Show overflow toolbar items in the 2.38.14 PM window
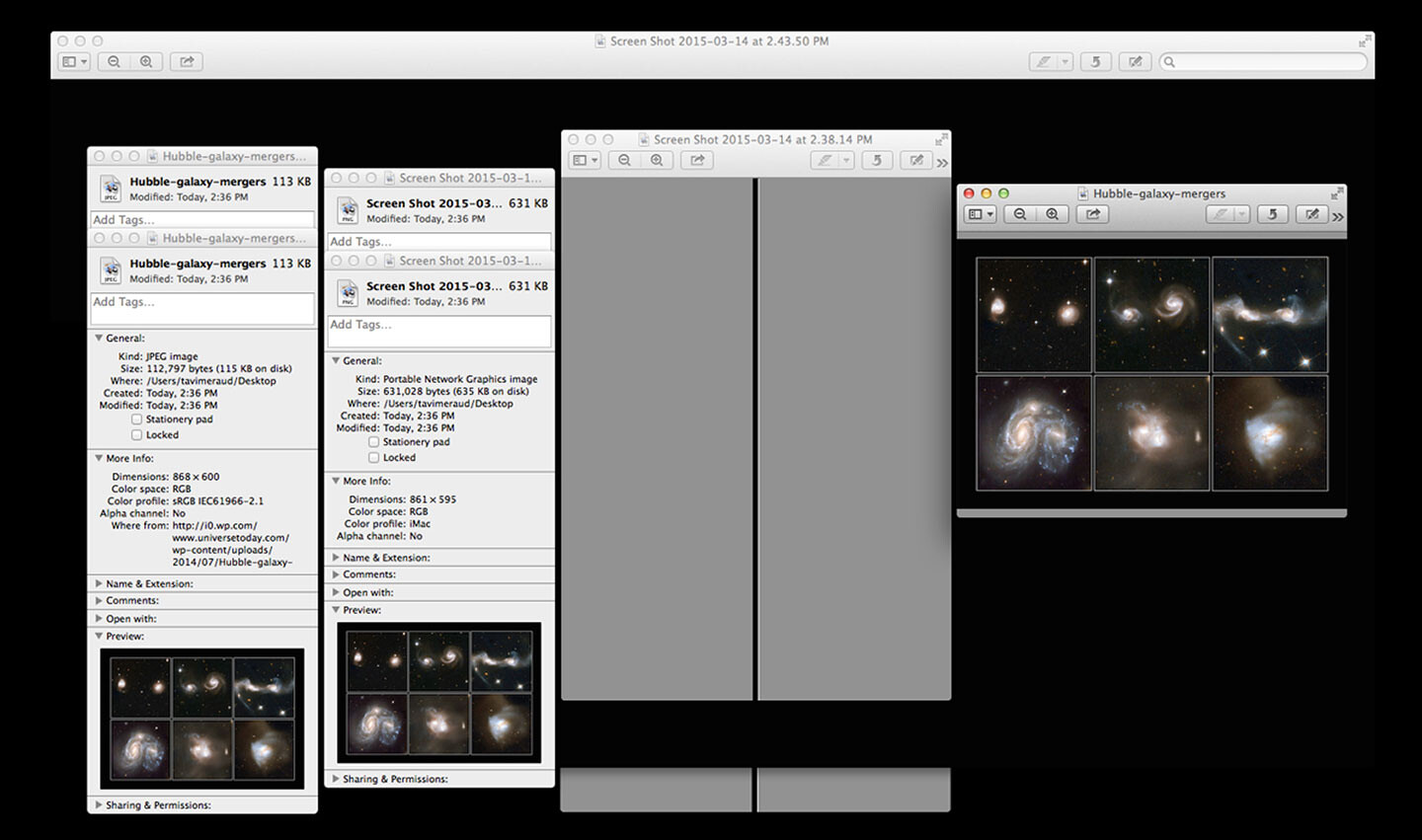Screen dimensions: 1422x840 [x=942, y=163]
